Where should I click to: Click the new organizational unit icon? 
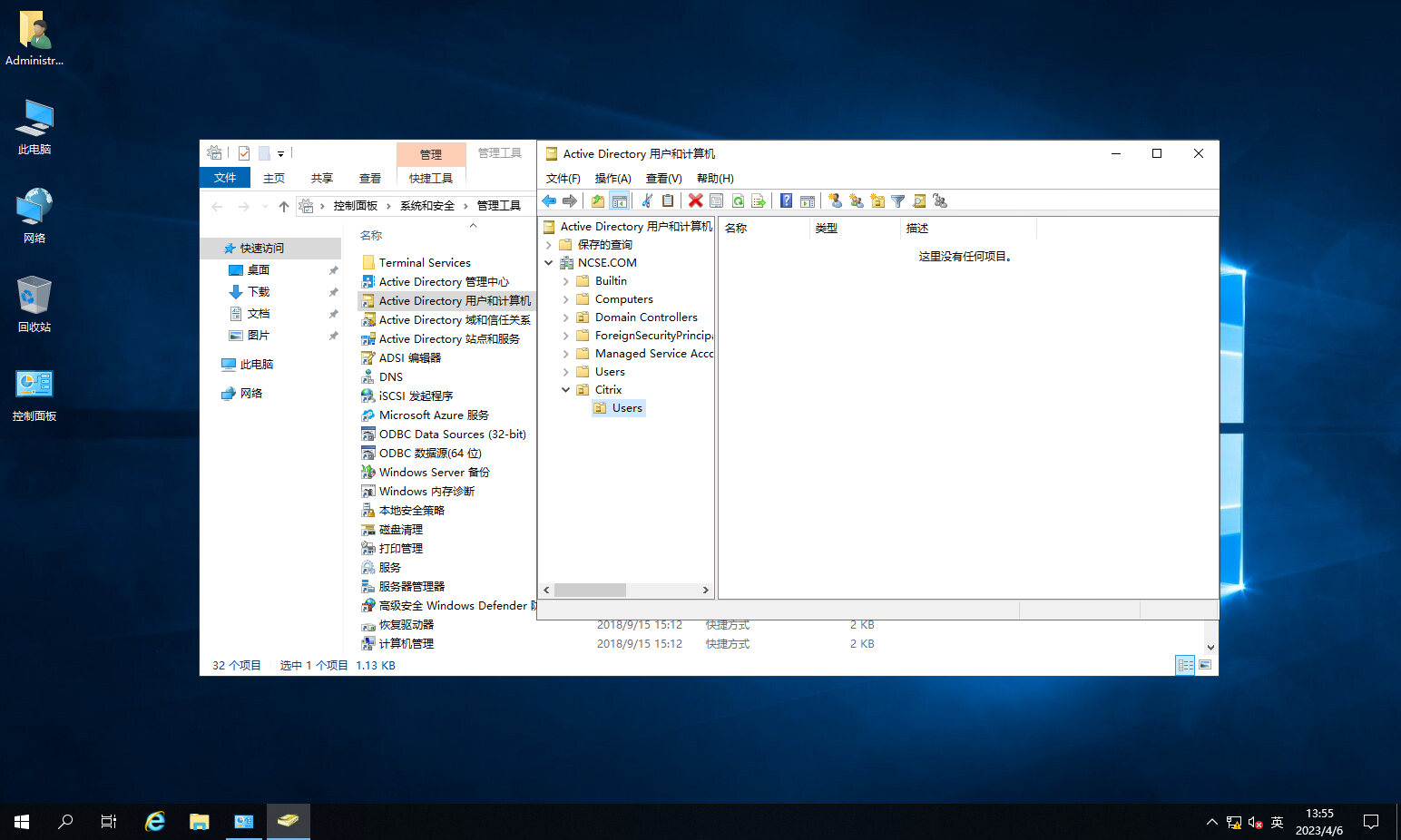tap(877, 200)
